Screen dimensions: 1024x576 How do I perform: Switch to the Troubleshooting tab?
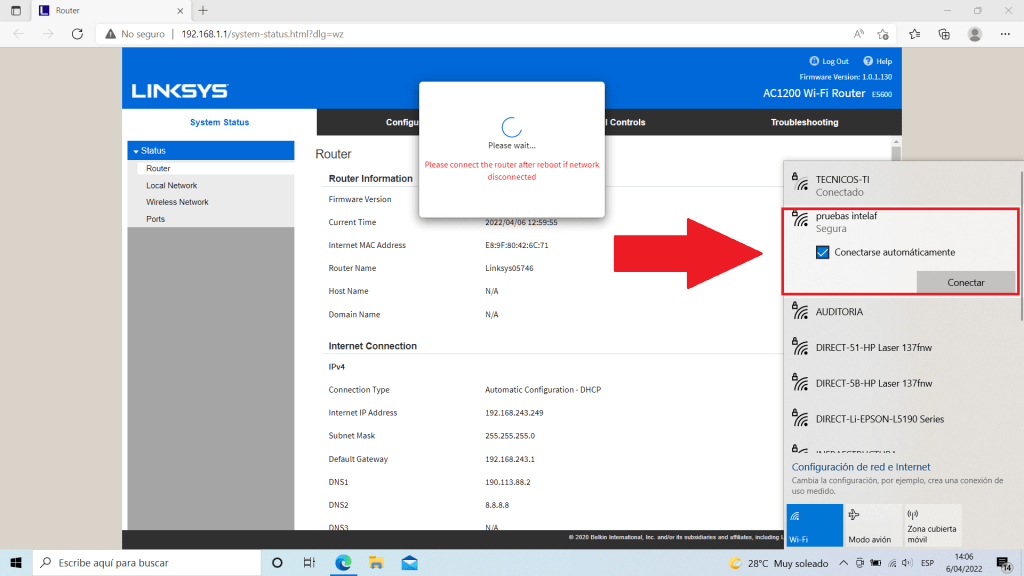[x=804, y=122]
